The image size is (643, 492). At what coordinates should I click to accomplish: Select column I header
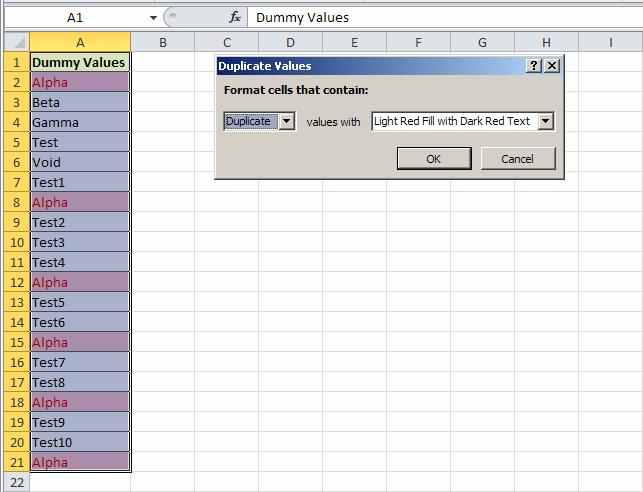pyautogui.click(x=610, y=42)
